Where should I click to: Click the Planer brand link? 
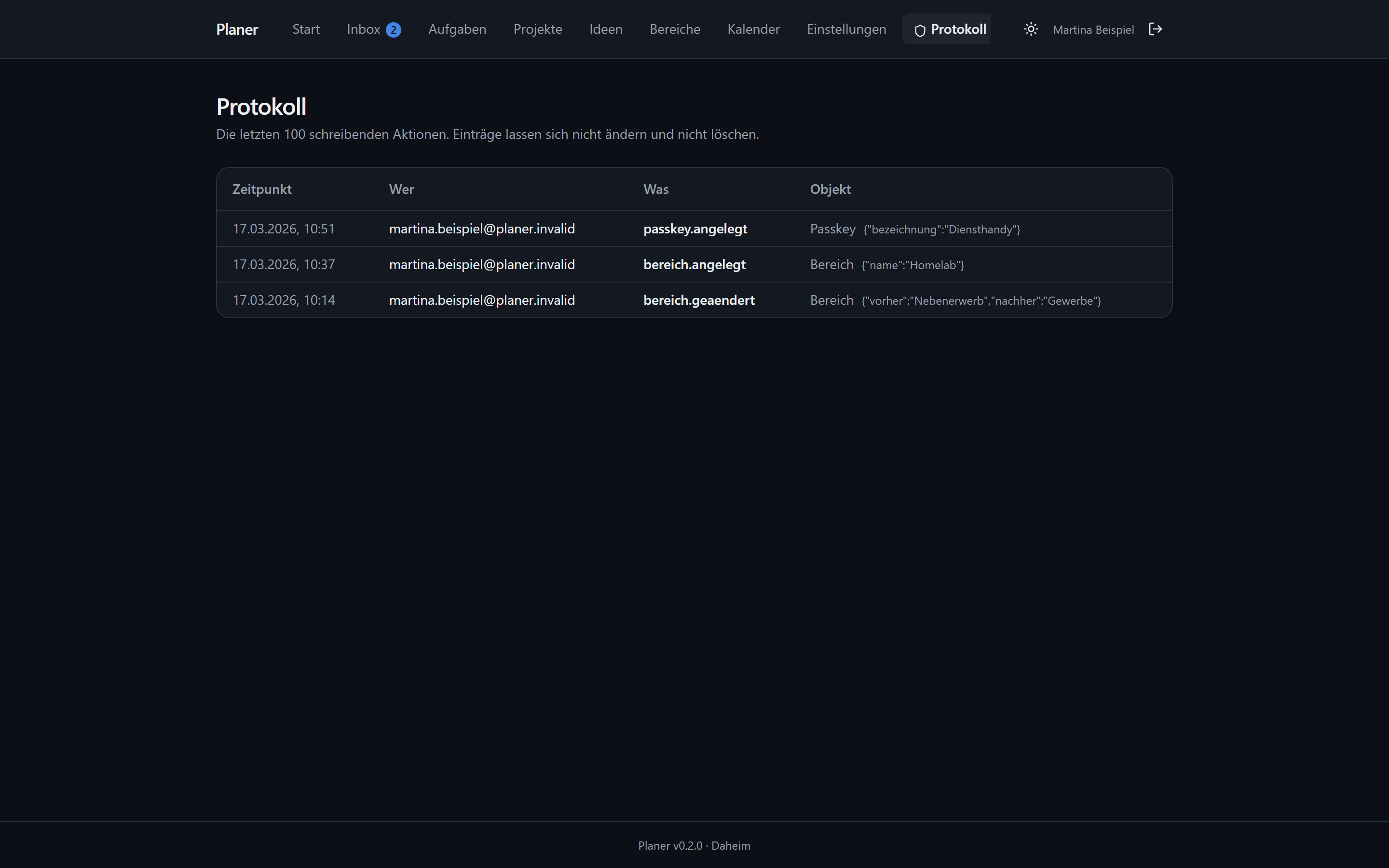[x=237, y=30]
